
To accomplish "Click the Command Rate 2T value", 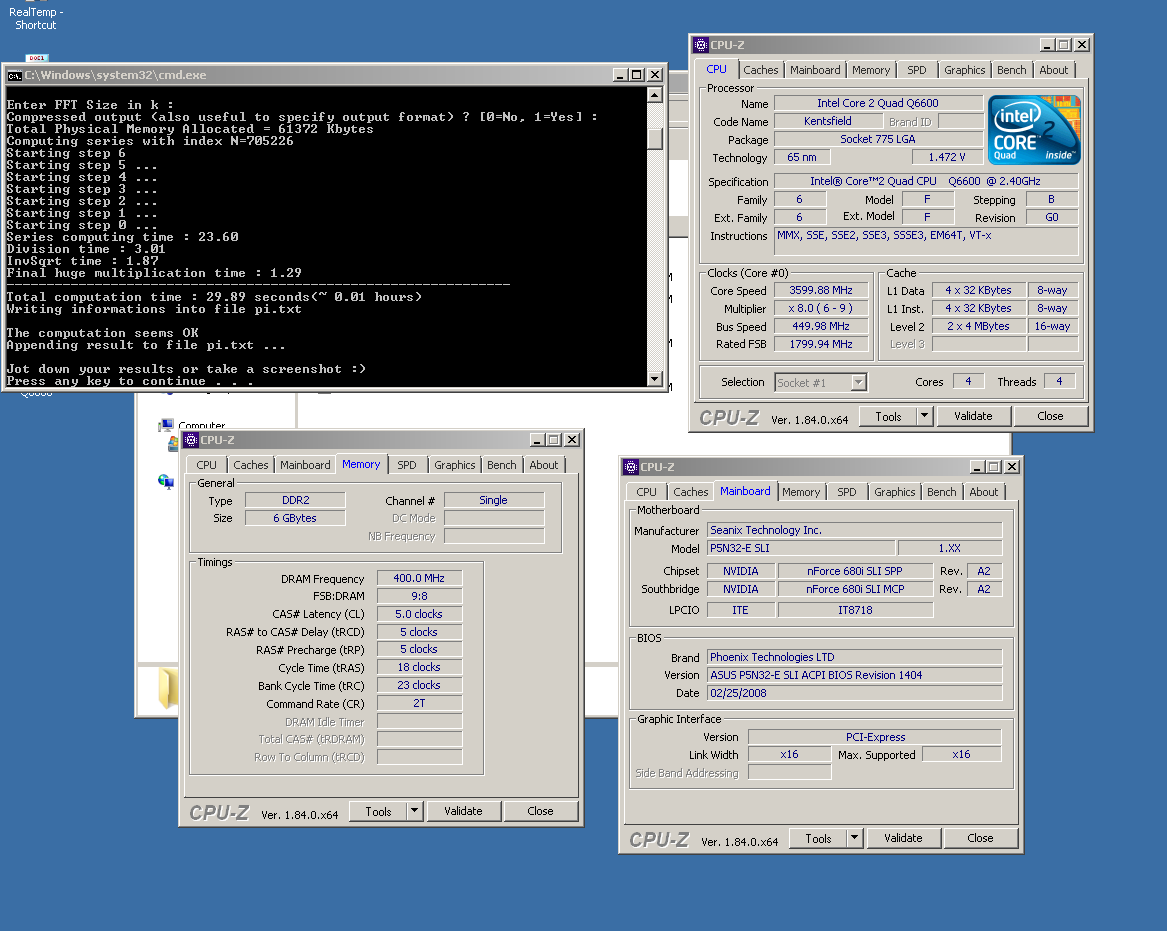I will 419,703.
